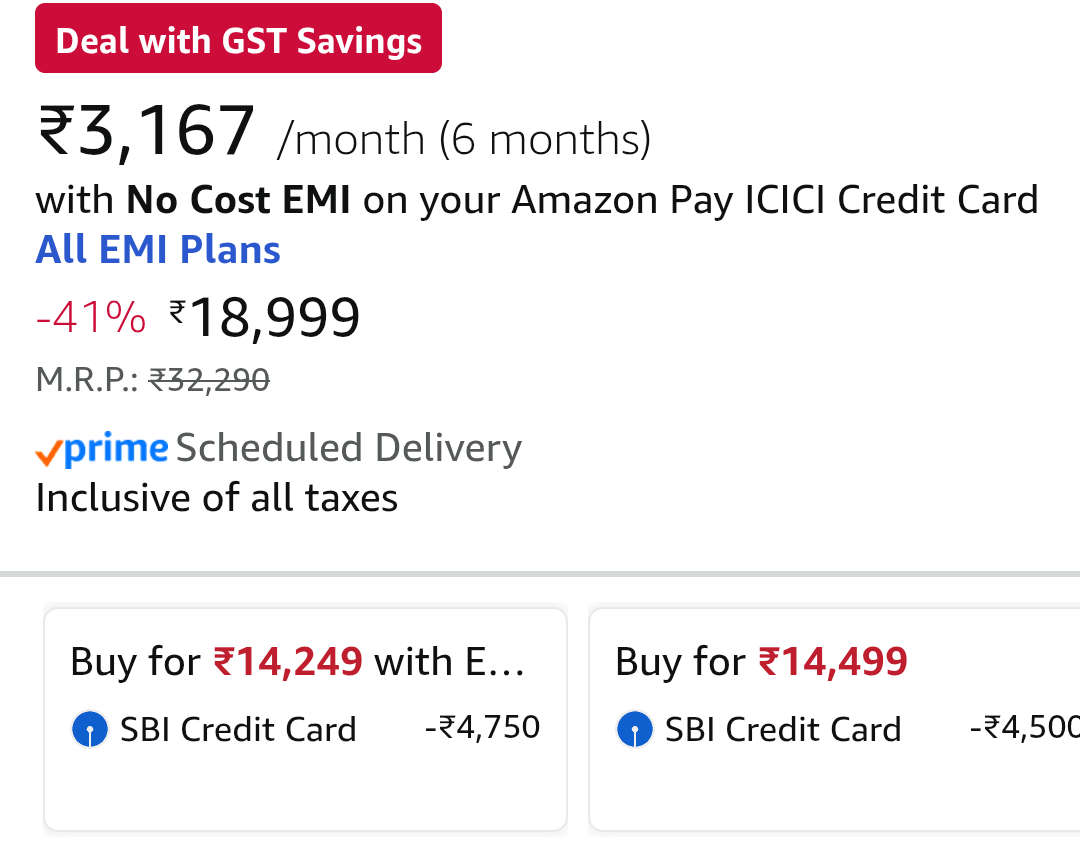Tap the -₹4,500 discount amount
The width and height of the screenshot is (1080, 849).
click(x=1024, y=727)
